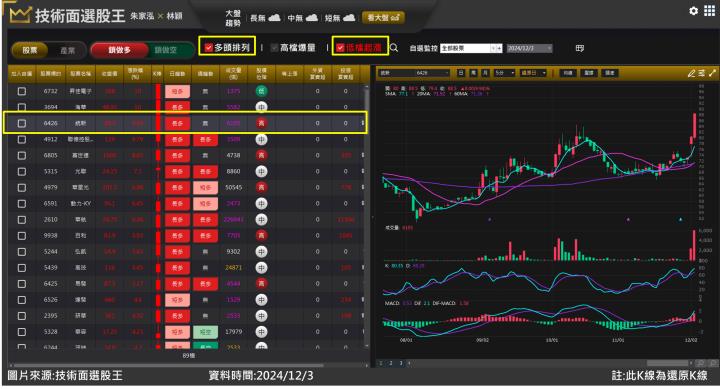Open the settings gear icon
Screen dimensions: 720x389
click(693, 11)
